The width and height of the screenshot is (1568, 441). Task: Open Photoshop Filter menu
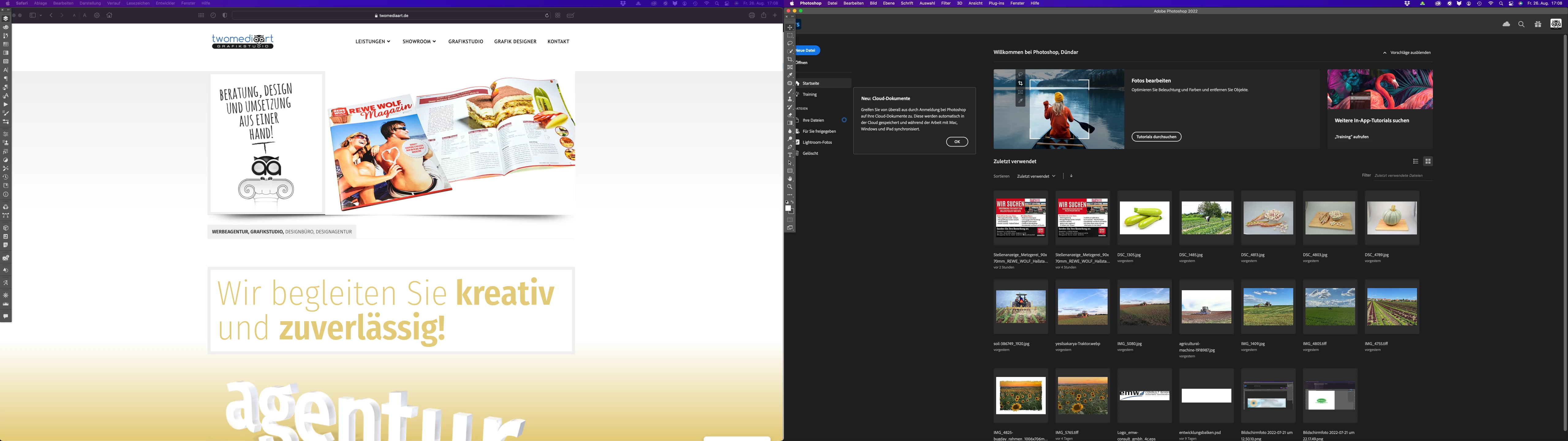pyautogui.click(x=945, y=4)
